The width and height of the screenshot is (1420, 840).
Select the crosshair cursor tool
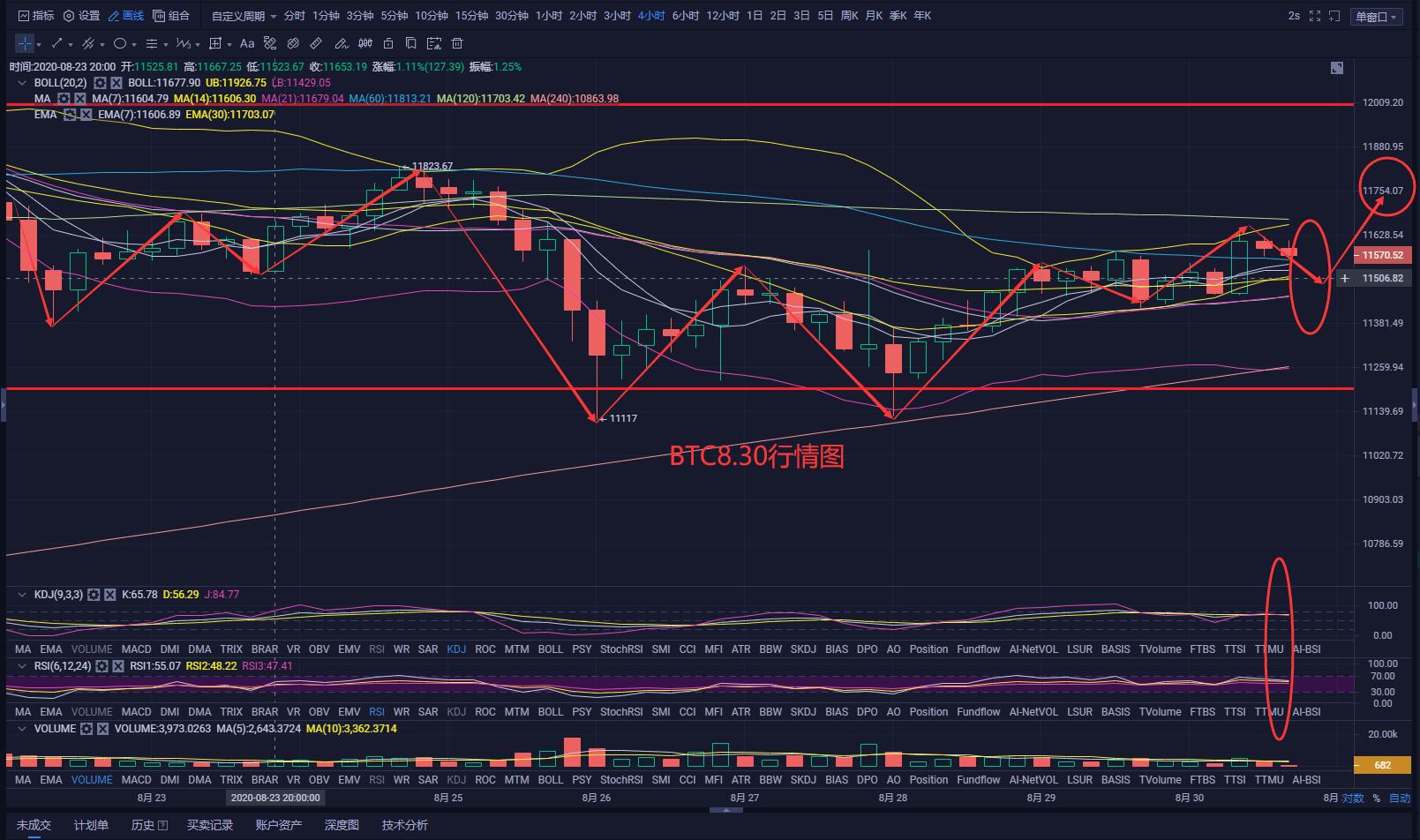click(24, 43)
